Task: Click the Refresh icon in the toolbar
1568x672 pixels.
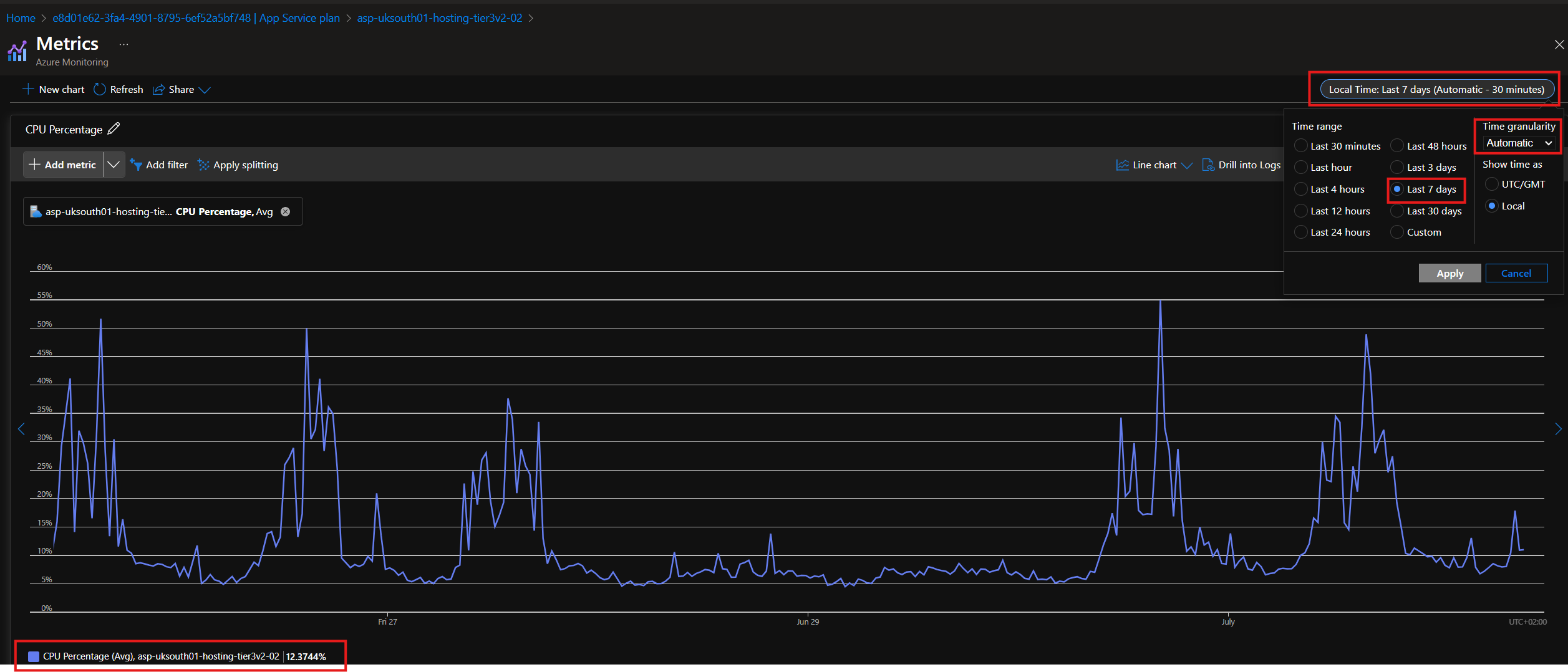Action: [100, 89]
